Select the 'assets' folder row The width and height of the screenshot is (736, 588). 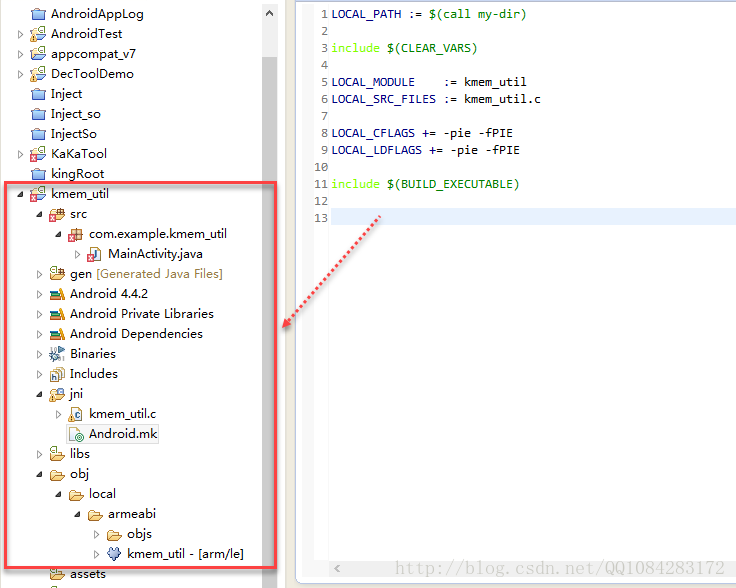[88, 574]
